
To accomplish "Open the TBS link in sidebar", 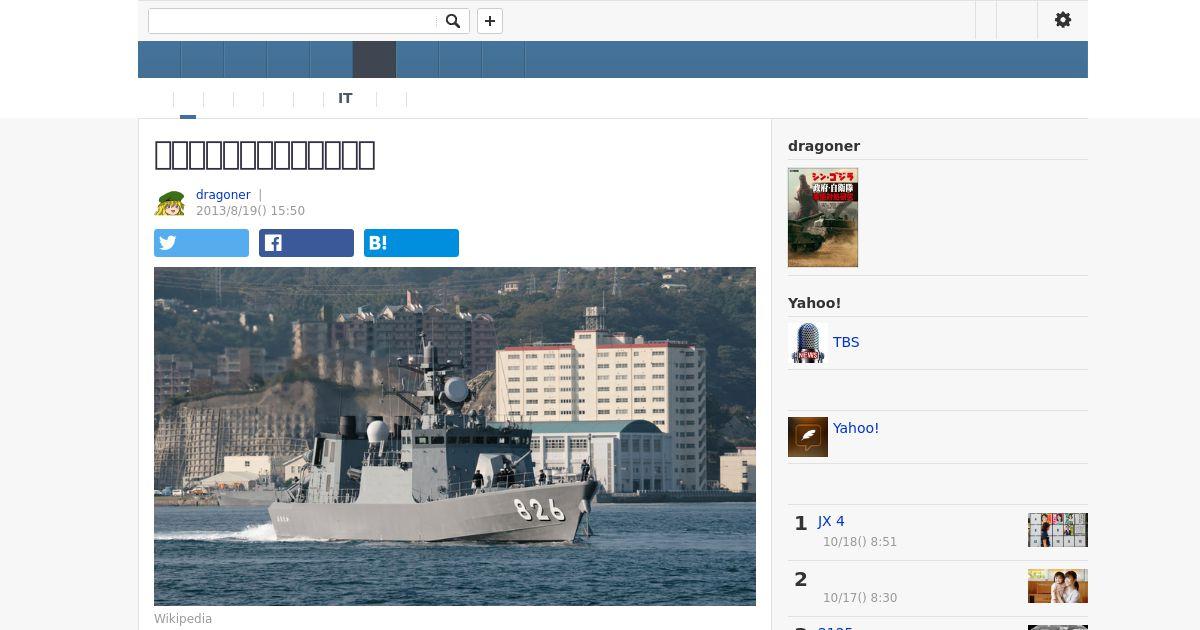I will (x=846, y=342).
